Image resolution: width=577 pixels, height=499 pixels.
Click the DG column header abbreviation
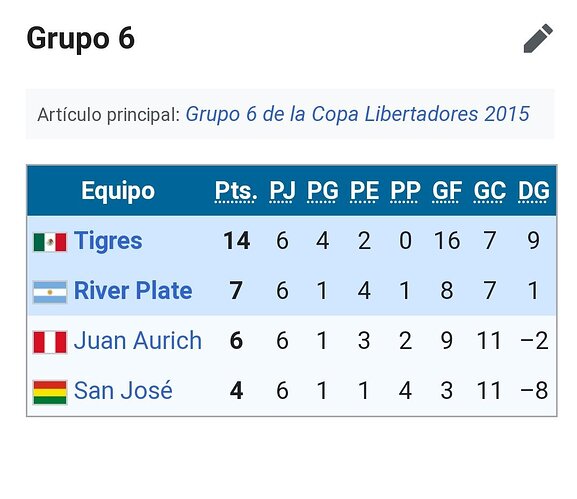coord(534,191)
